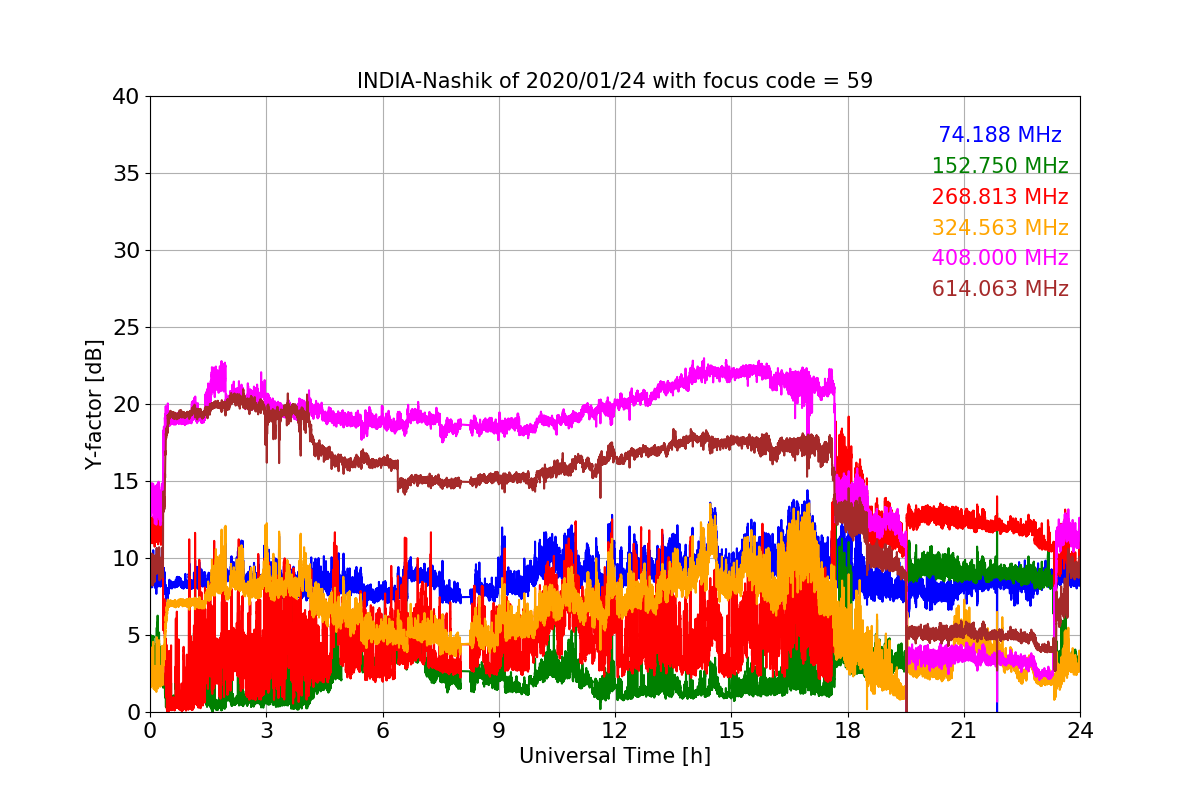The height and width of the screenshot is (800, 1200).
Task: Click the y-axis tick value 10
Action: tap(127, 559)
